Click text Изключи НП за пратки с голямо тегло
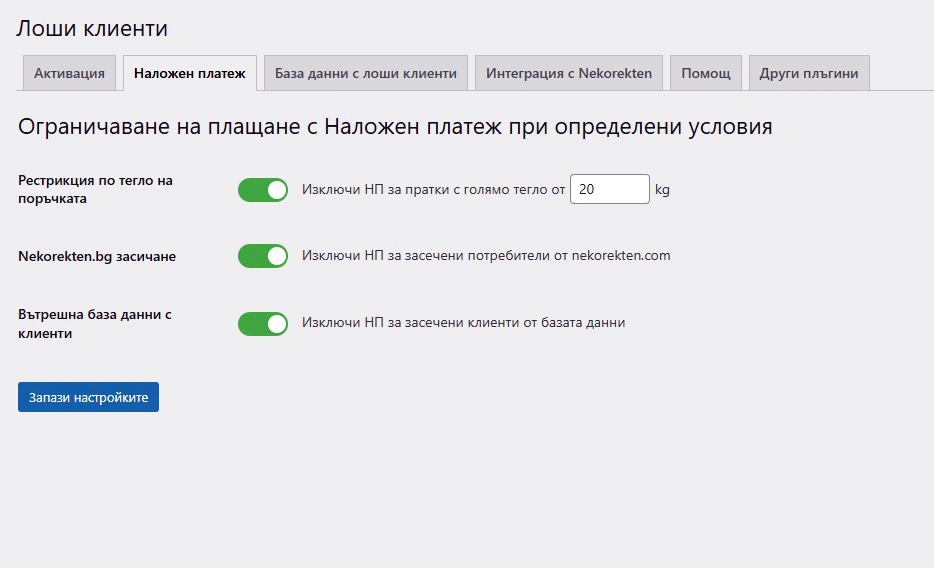The image size is (934, 568). click(x=433, y=189)
